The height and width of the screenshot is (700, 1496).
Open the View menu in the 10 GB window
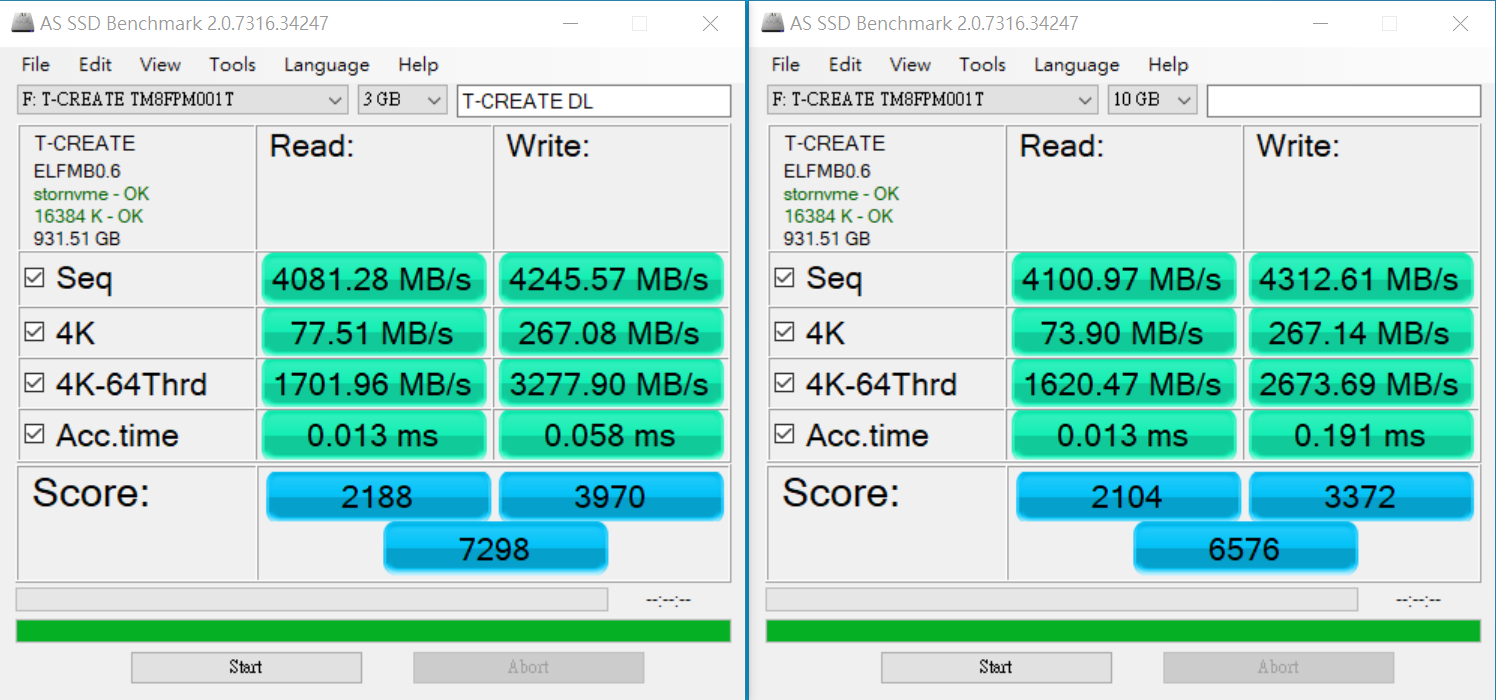[x=910, y=65]
